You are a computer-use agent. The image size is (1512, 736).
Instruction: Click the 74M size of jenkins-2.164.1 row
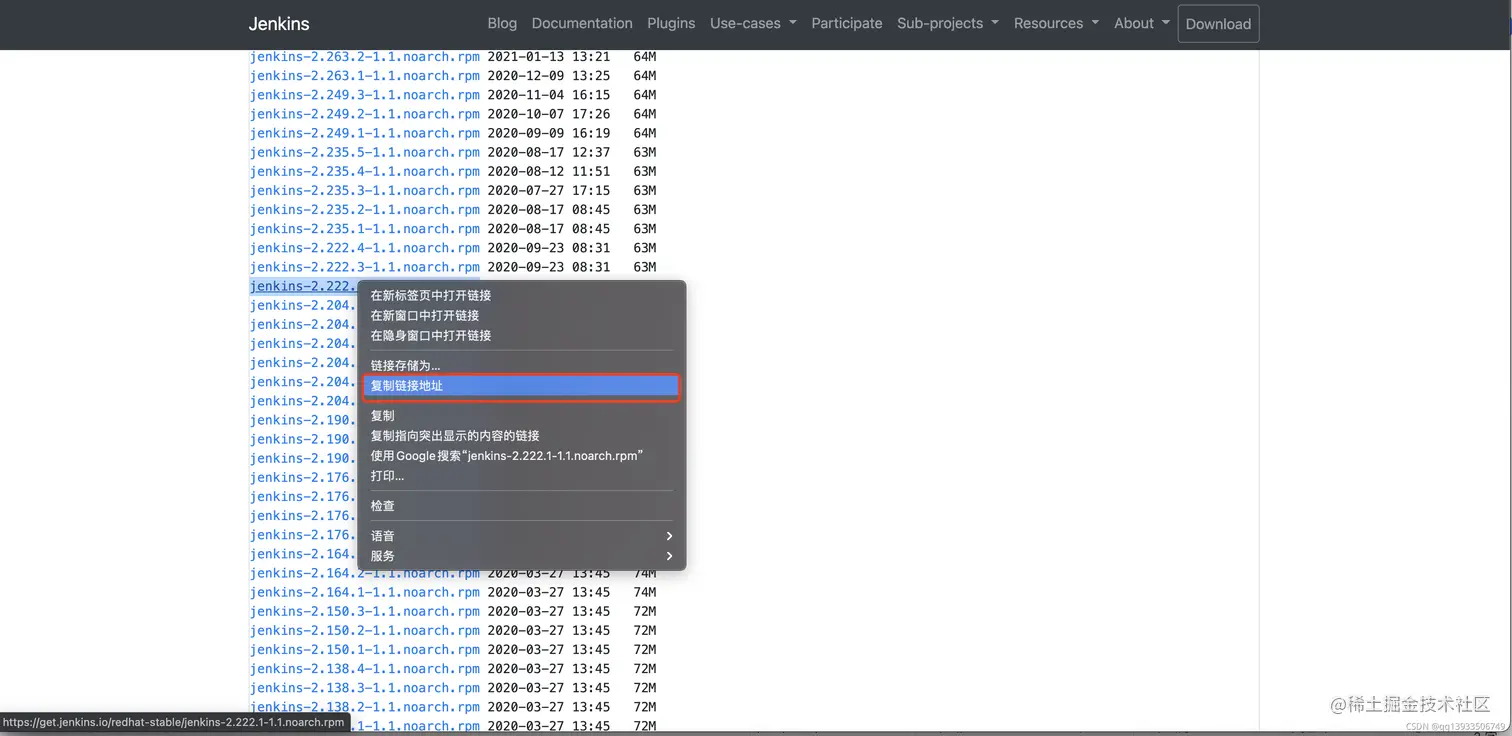[x=645, y=592]
